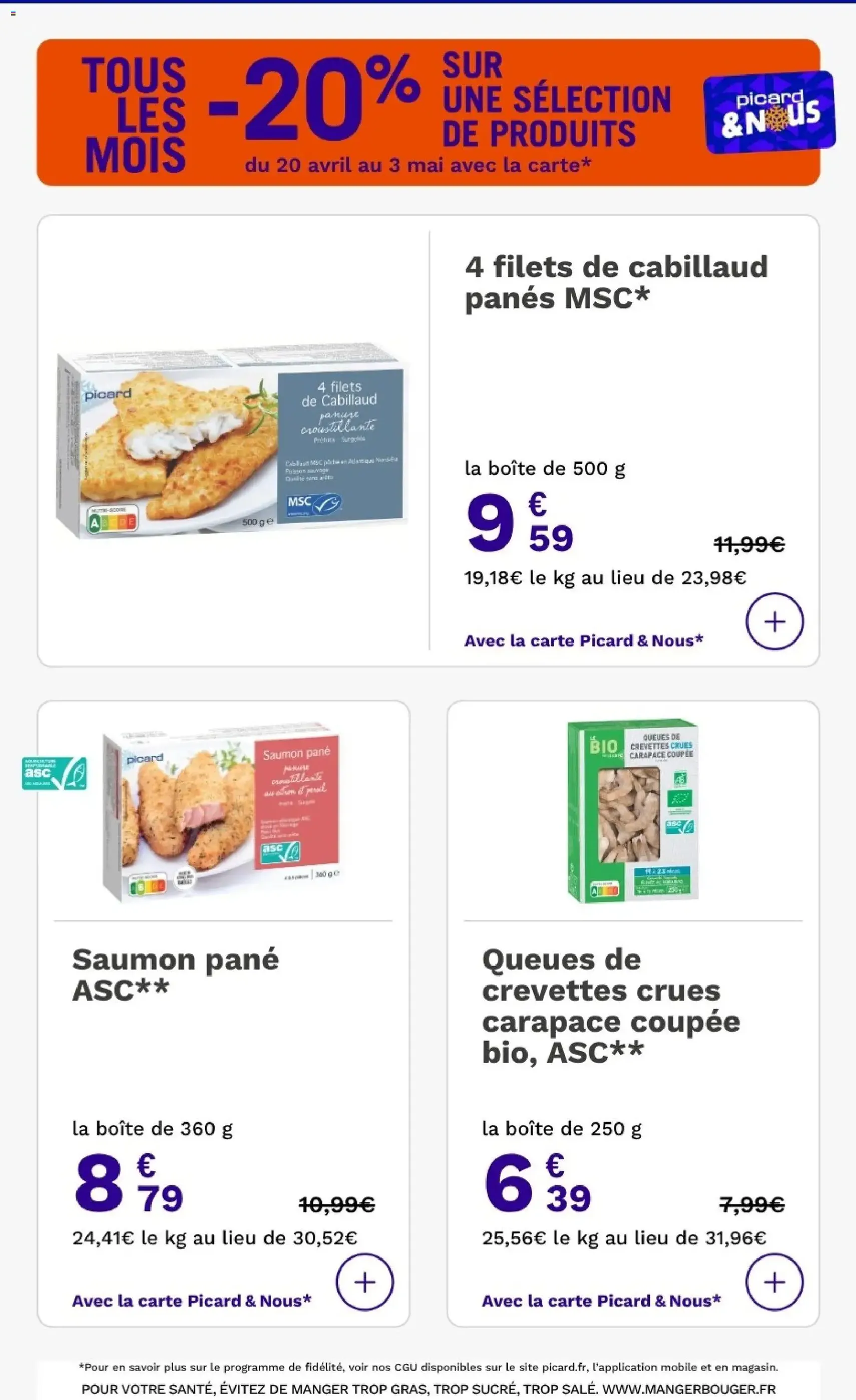Click 'Avec la carte Picard & Nous' under crevettes
This screenshot has width=856, height=1400.
tap(601, 1300)
